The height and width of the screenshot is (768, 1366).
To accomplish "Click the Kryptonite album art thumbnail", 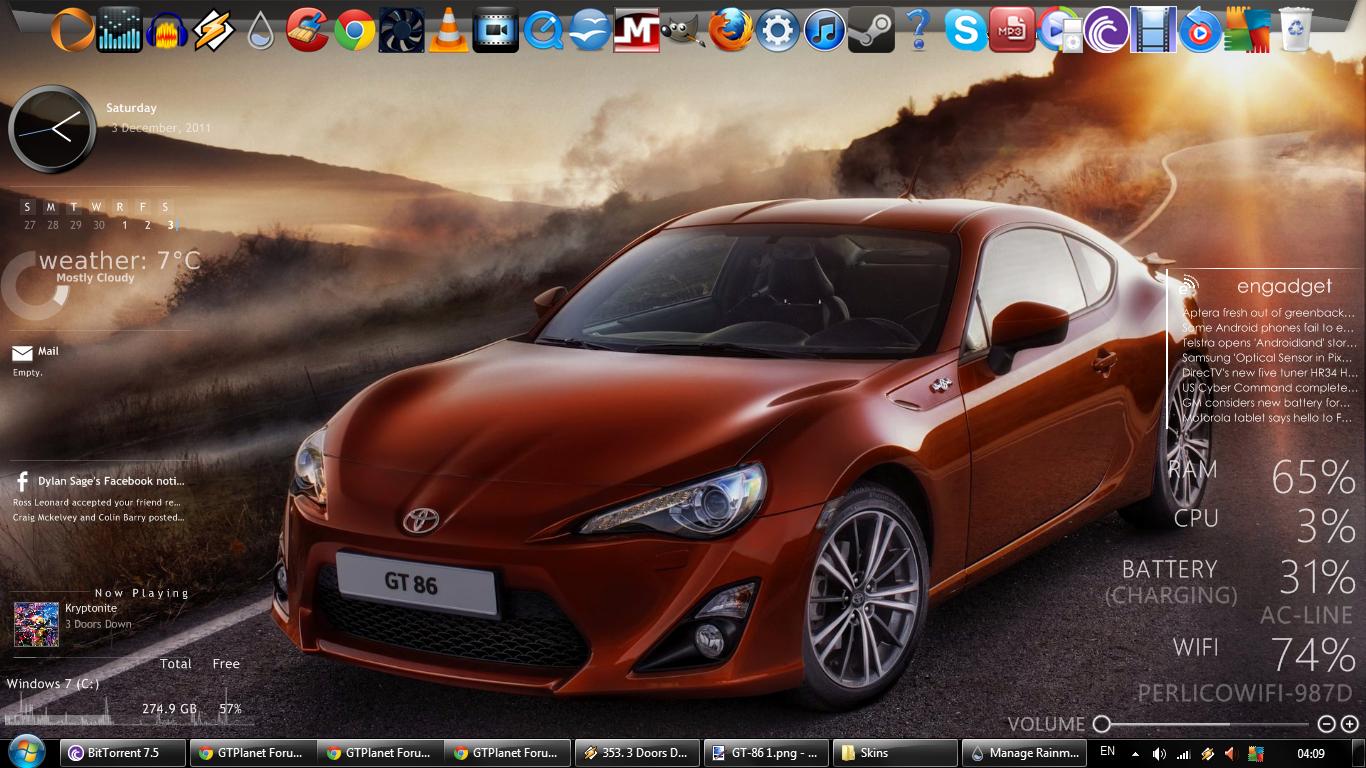I will click(x=36, y=624).
